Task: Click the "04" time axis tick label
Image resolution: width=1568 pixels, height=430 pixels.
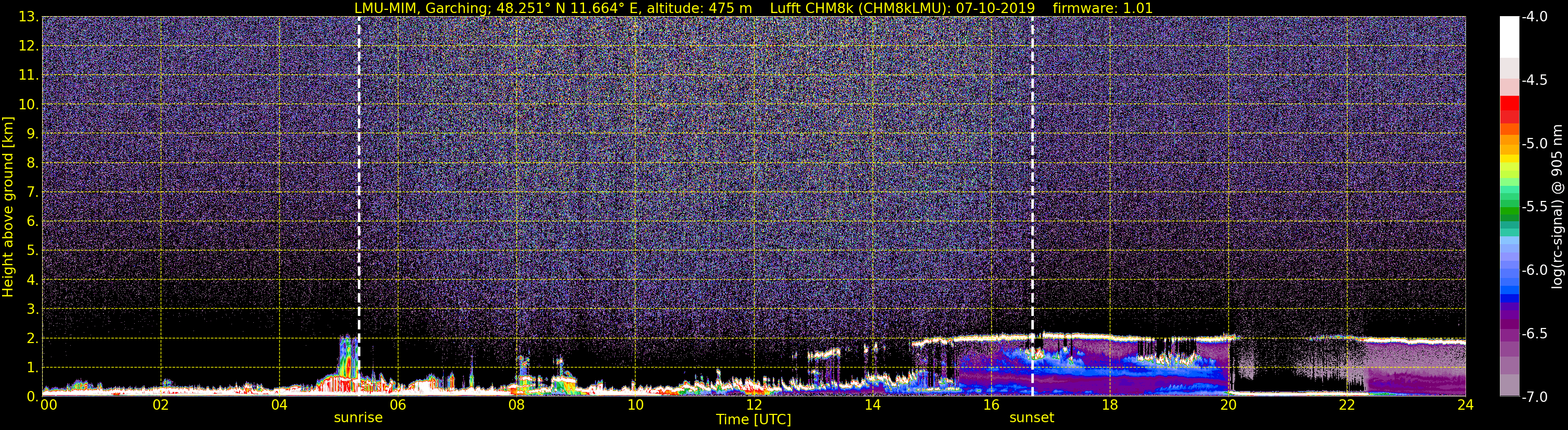Action: (x=279, y=405)
